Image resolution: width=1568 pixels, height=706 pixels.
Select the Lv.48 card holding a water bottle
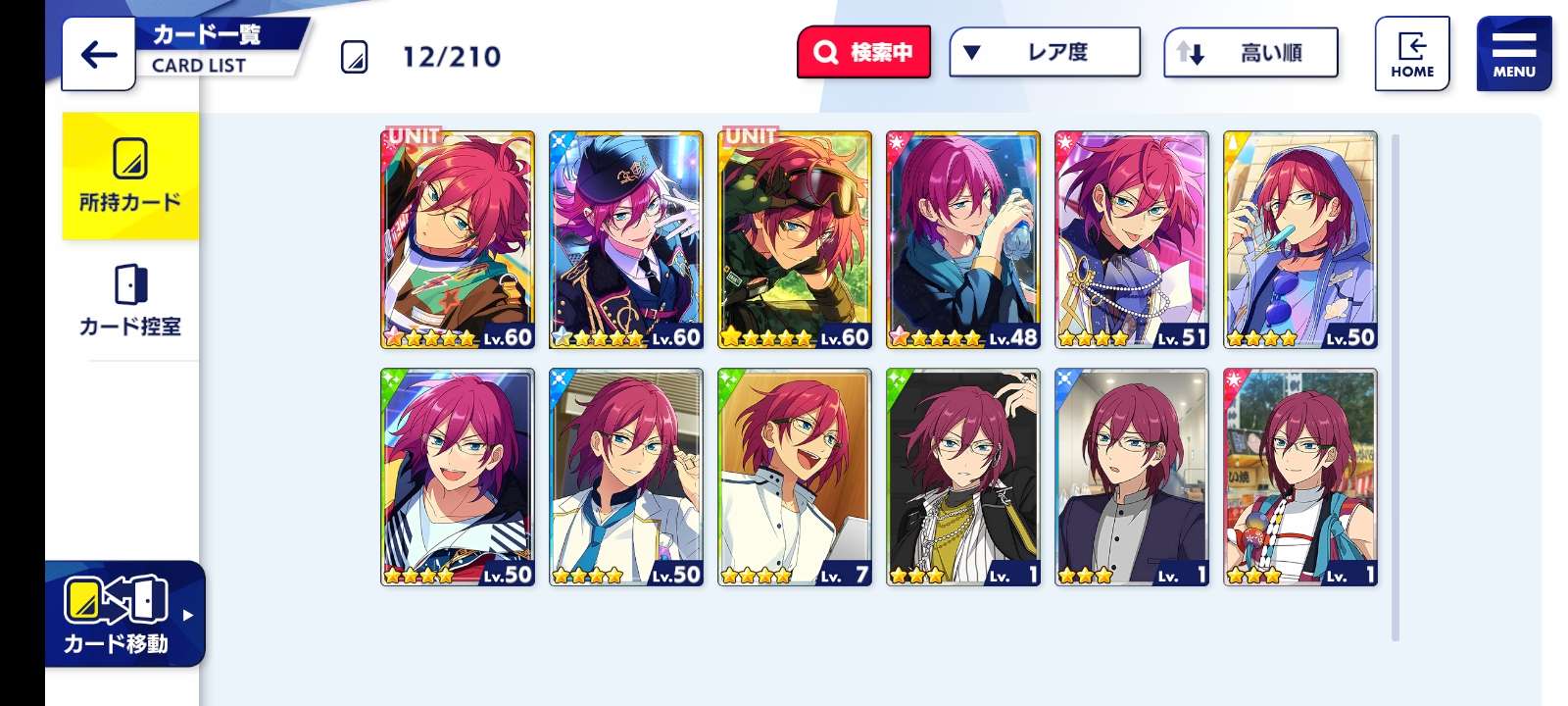[x=963, y=240]
